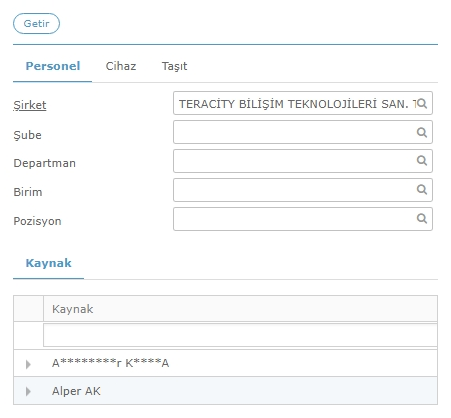Screen dimensions: 451x418
Task: Open the Taşıt tab
Action: (174, 66)
